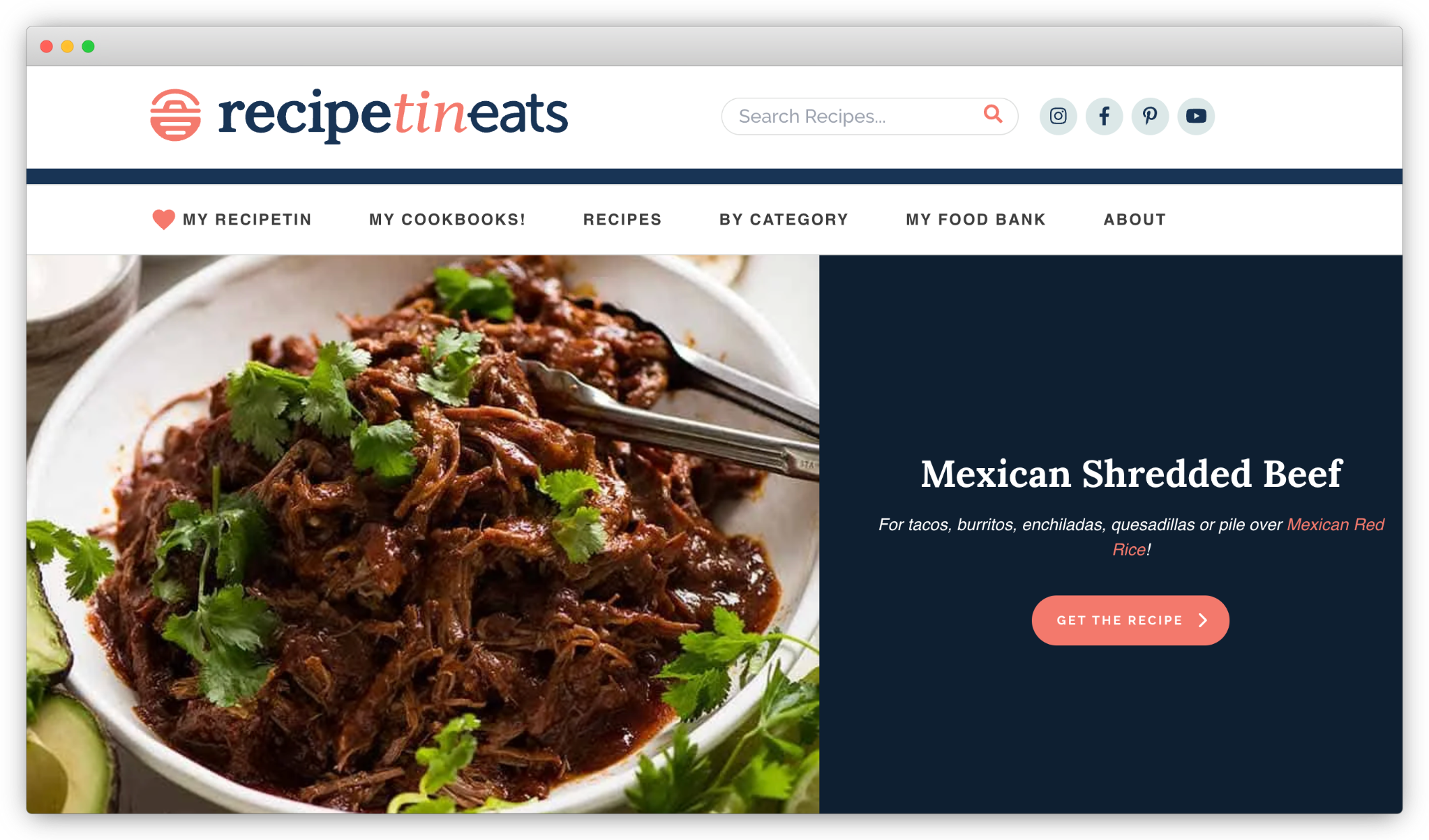This screenshot has height=840, width=1429.
Task: Click the Get The Recipe button
Action: (x=1130, y=620)
